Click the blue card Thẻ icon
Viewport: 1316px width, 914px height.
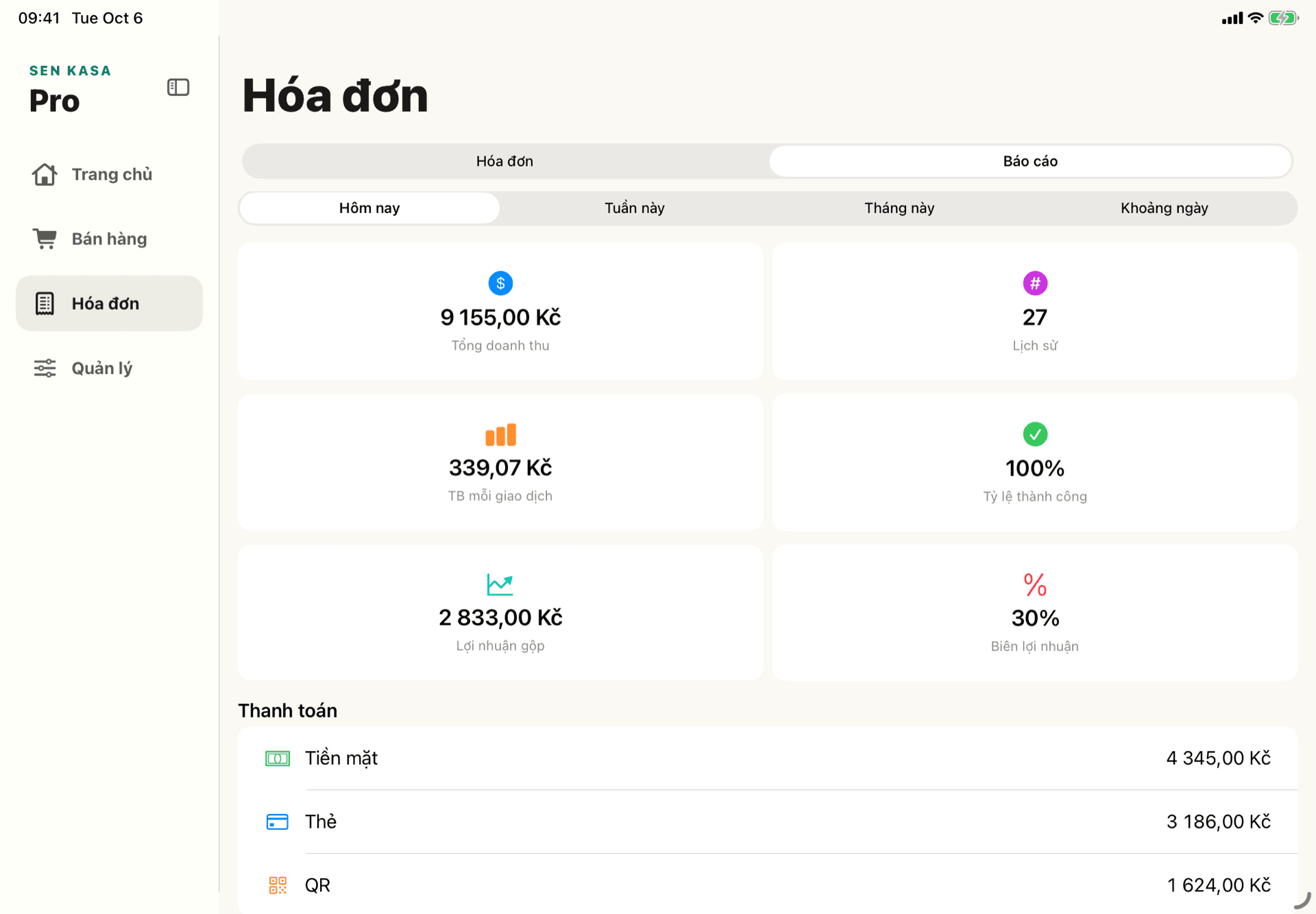(278, 822)
